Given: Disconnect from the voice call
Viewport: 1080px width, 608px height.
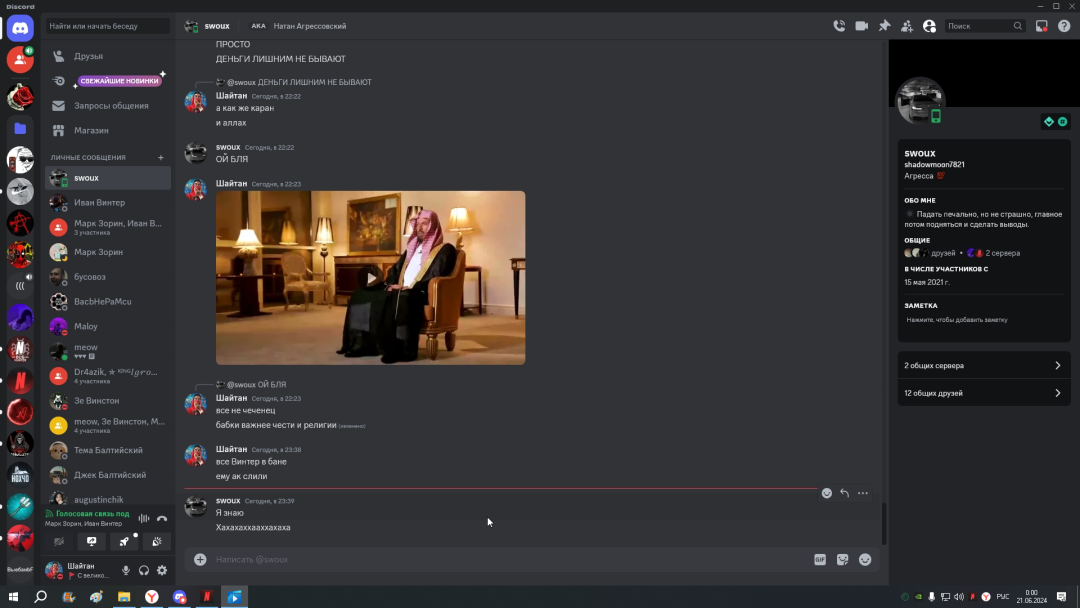Looking at the screenshot, I should point(162,518).
